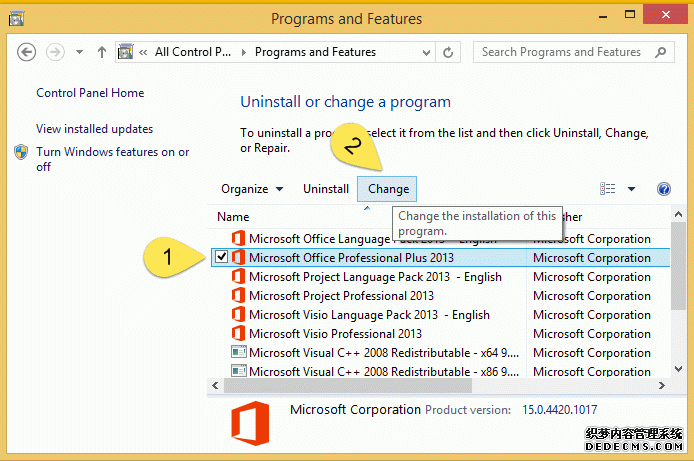Click icon of Project Language Pack 2013
Viewport: 694px width, 461px height.
pos(238,276)
